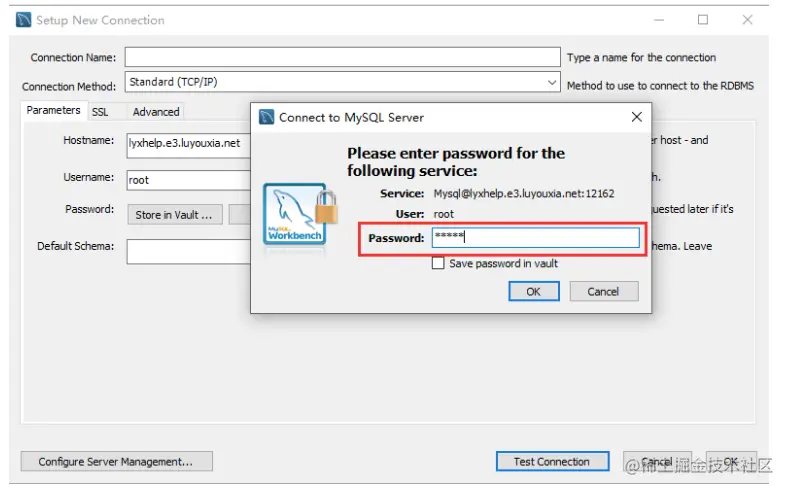Confirm password with the dialog OK button
The width and height of the screenshot is (789, 491).
(533, 291)
